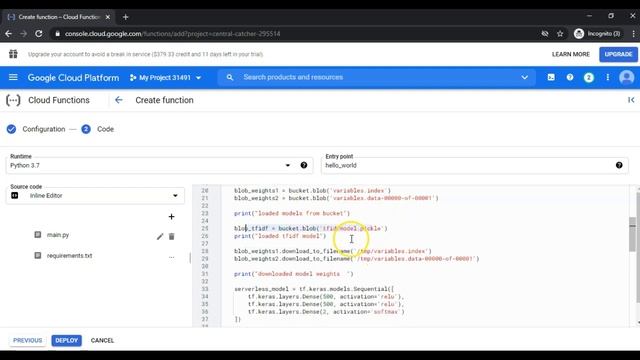Screen dimensions: 640x360
Task: Open help for the Entry point field
Action: (619, 165)
